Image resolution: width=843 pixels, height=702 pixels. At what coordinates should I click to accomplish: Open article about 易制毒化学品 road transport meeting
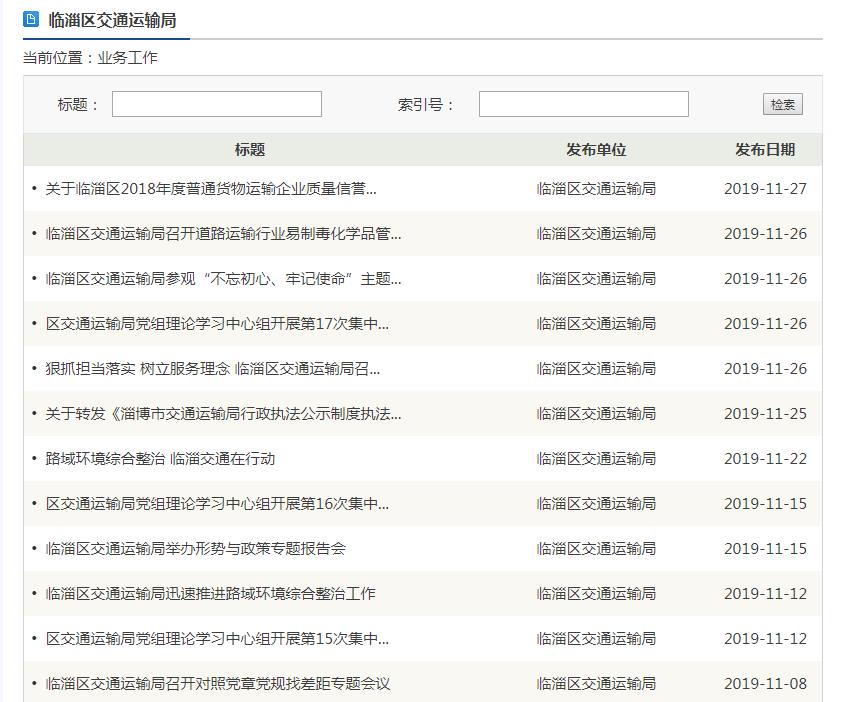(x=223, y=234)
